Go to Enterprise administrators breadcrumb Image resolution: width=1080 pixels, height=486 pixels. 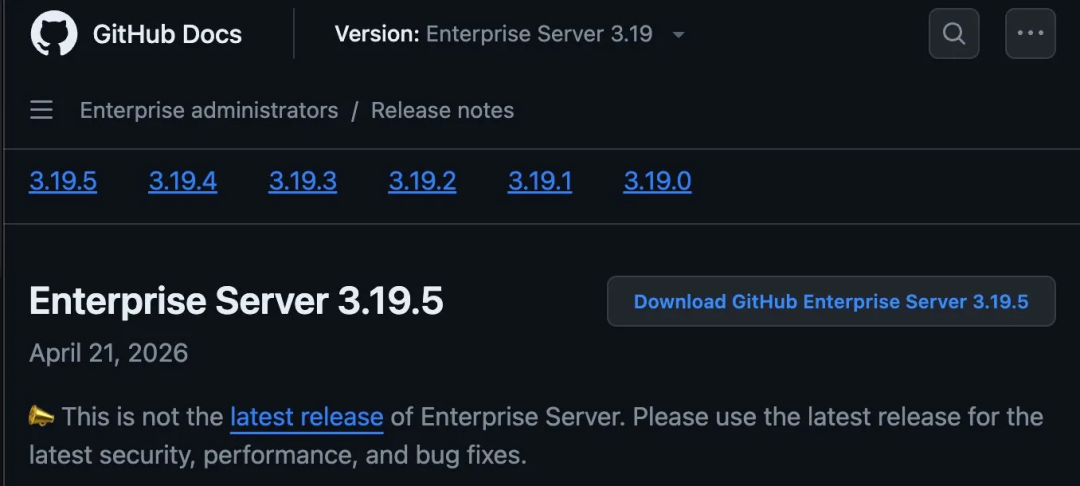(209, 110)
